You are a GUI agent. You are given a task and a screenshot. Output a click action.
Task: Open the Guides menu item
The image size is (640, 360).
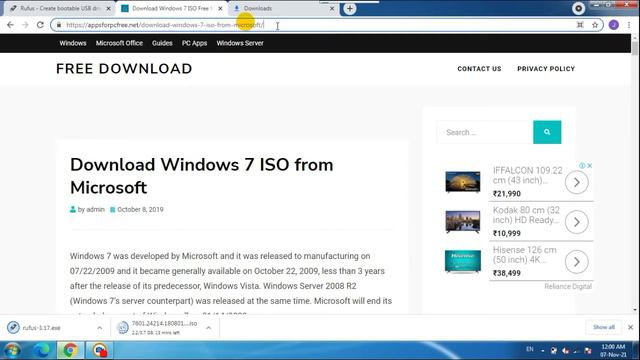[162, 43]
